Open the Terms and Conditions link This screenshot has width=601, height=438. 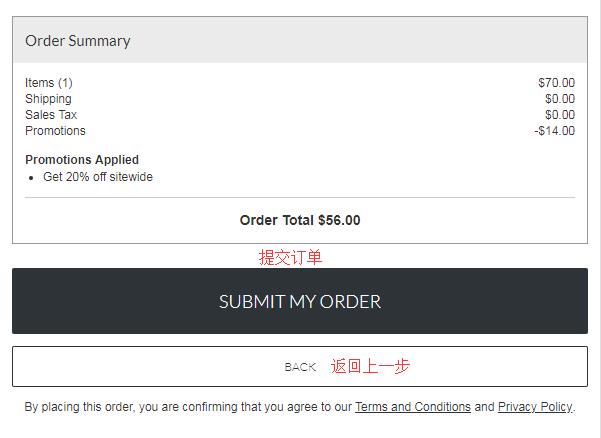(413, 407)
